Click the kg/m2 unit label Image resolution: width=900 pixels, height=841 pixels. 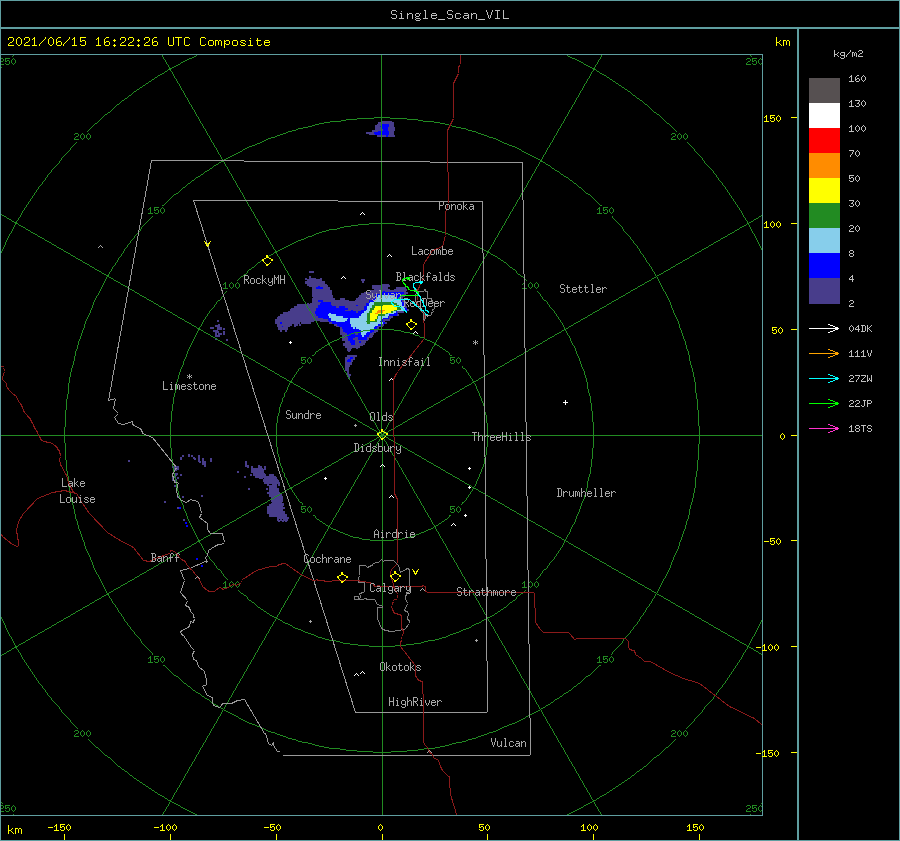[x=848, y=54]
